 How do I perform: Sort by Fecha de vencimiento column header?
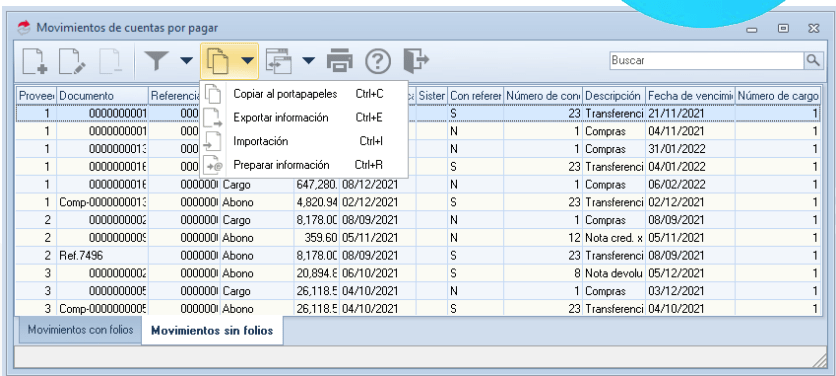point(690,96)
